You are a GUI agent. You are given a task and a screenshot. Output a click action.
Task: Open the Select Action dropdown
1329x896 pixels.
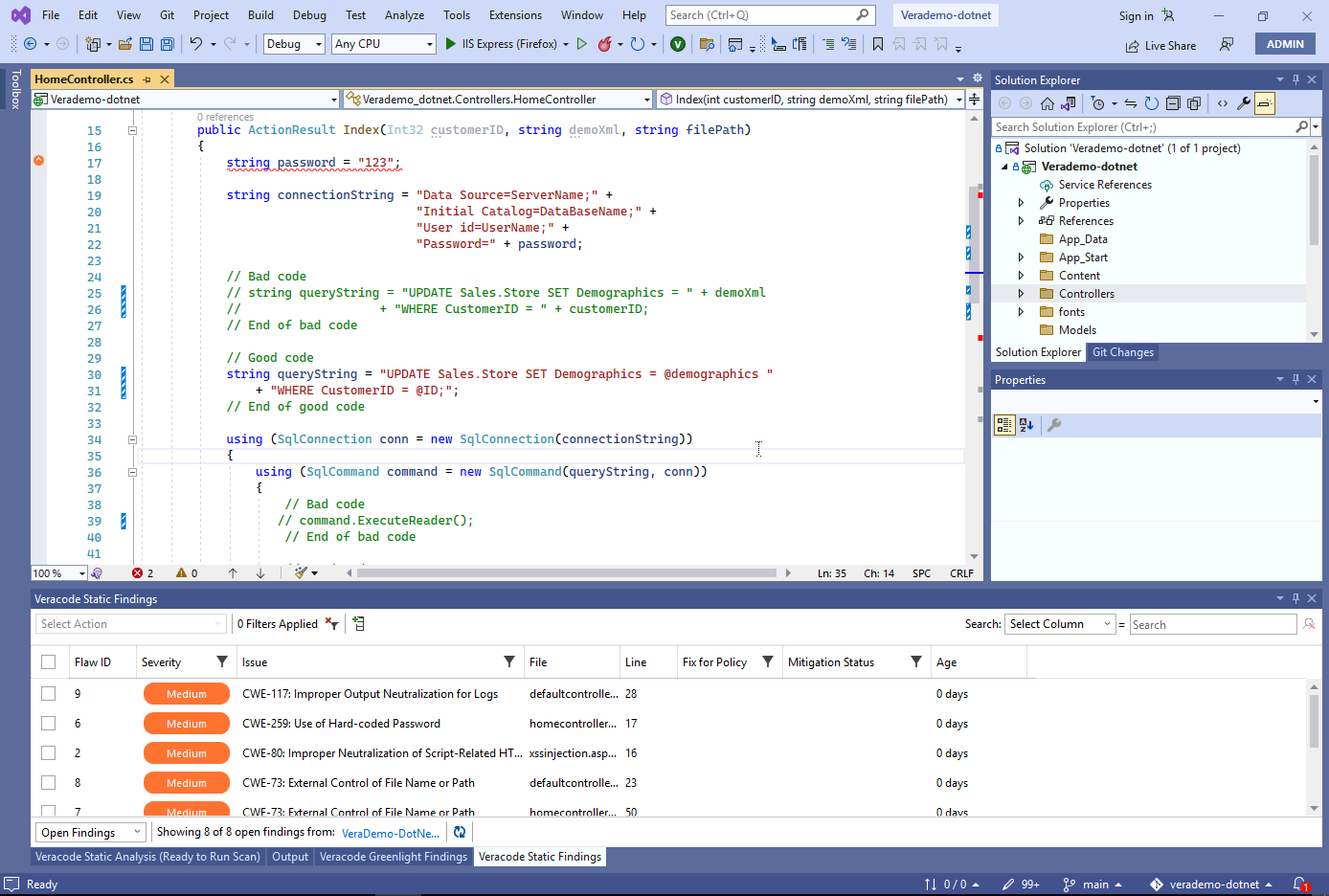click(131, 624)
